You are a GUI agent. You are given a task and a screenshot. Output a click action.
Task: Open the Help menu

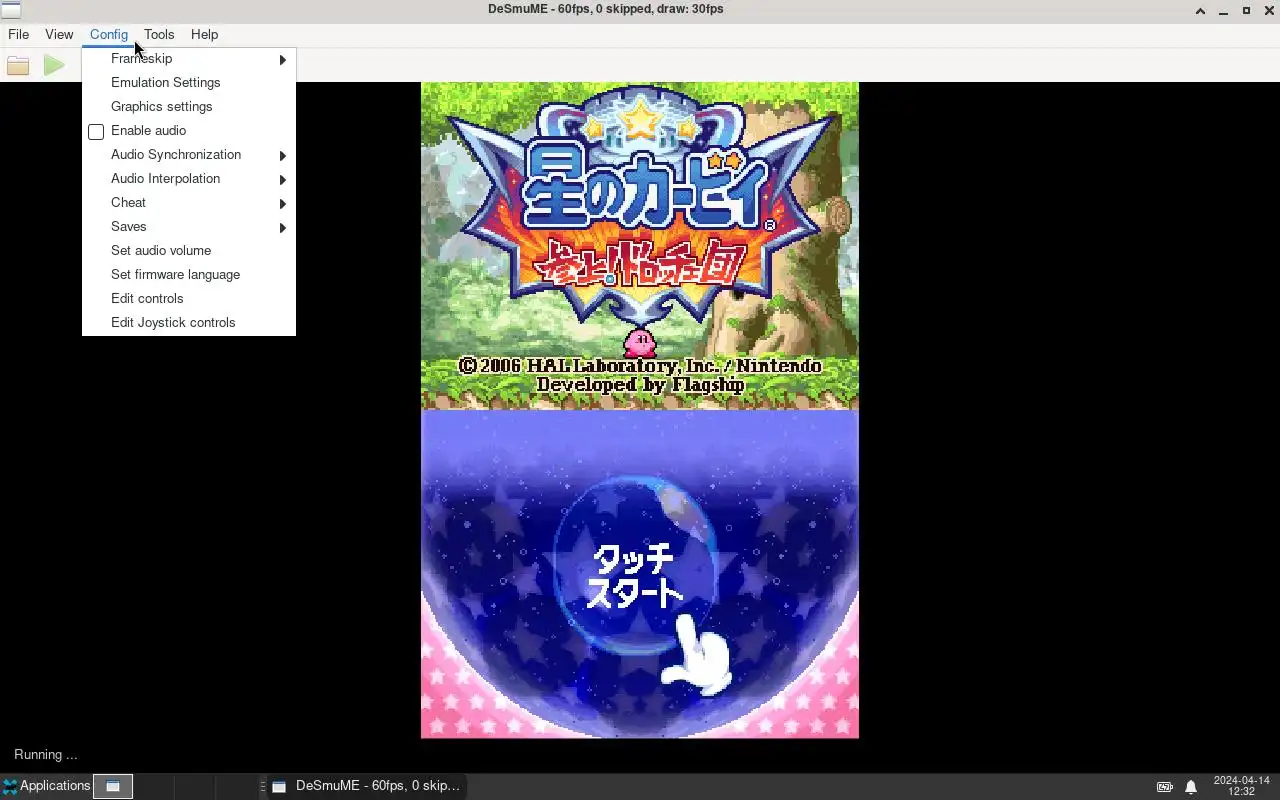click(x=204, y=34)
